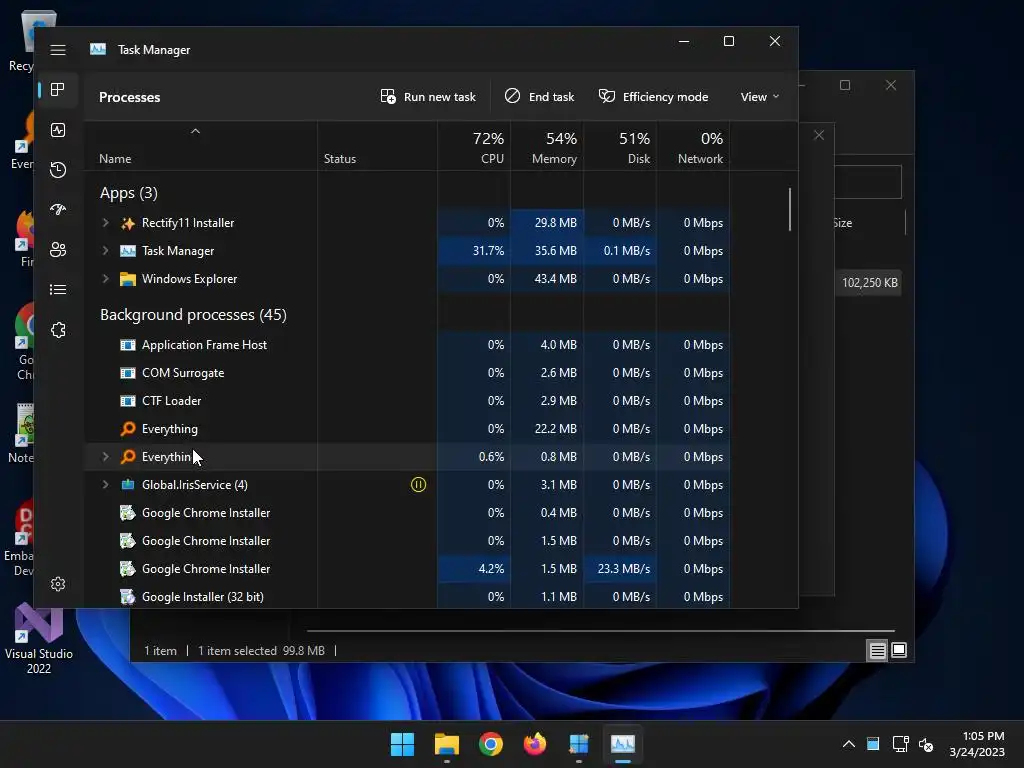
Task: Open the Performance page in sidebar
Action: click(x=58, y=130)
